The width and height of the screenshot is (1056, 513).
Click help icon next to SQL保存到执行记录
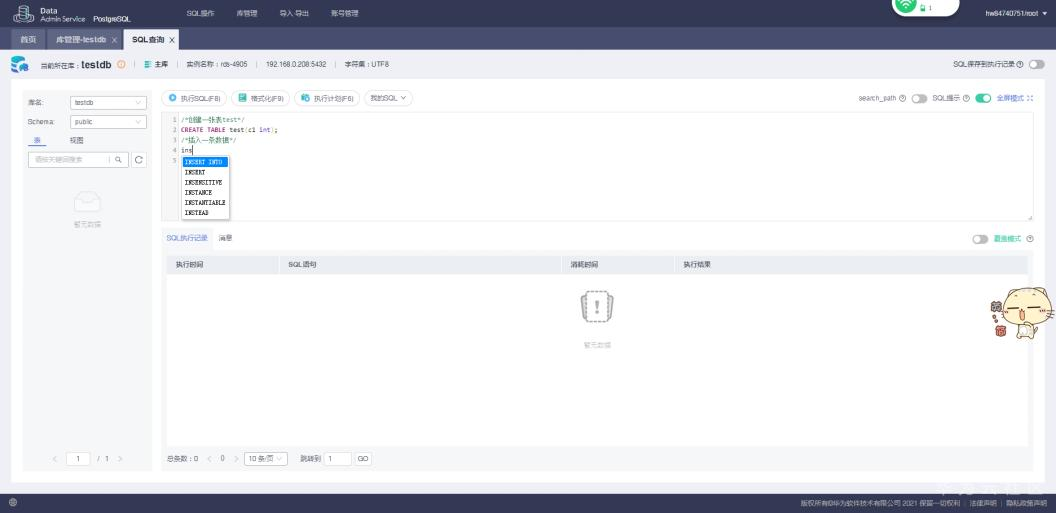[x=1020, y=65]
